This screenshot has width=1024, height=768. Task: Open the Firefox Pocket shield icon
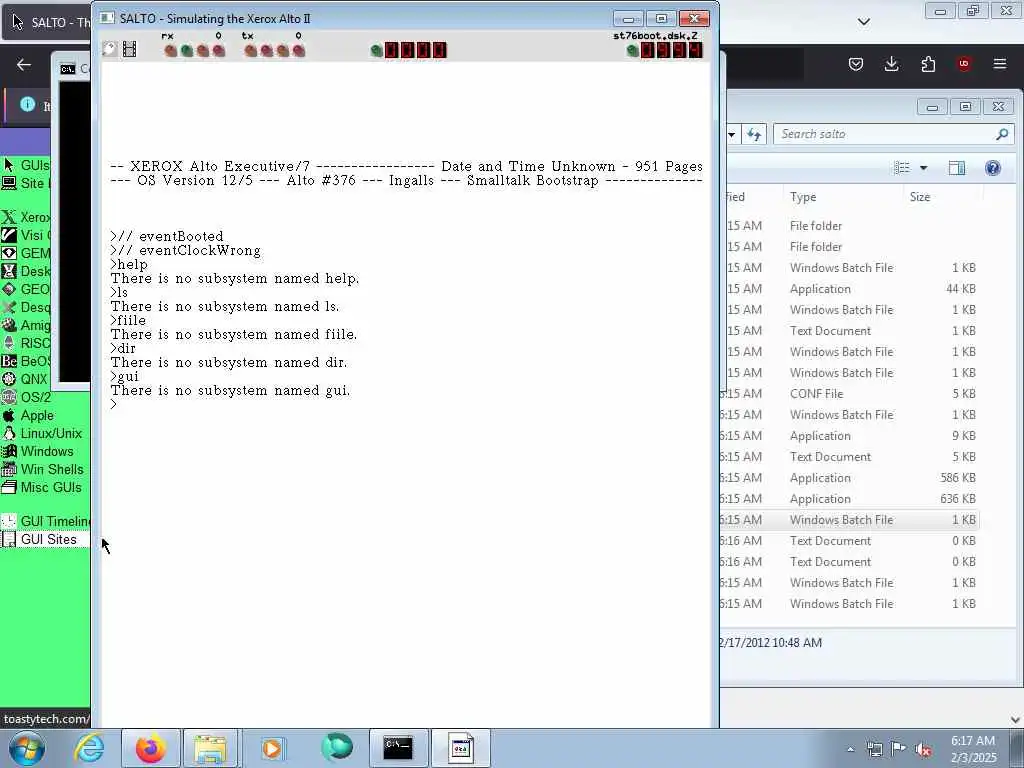pyautogui.click(x=856, y=64)
